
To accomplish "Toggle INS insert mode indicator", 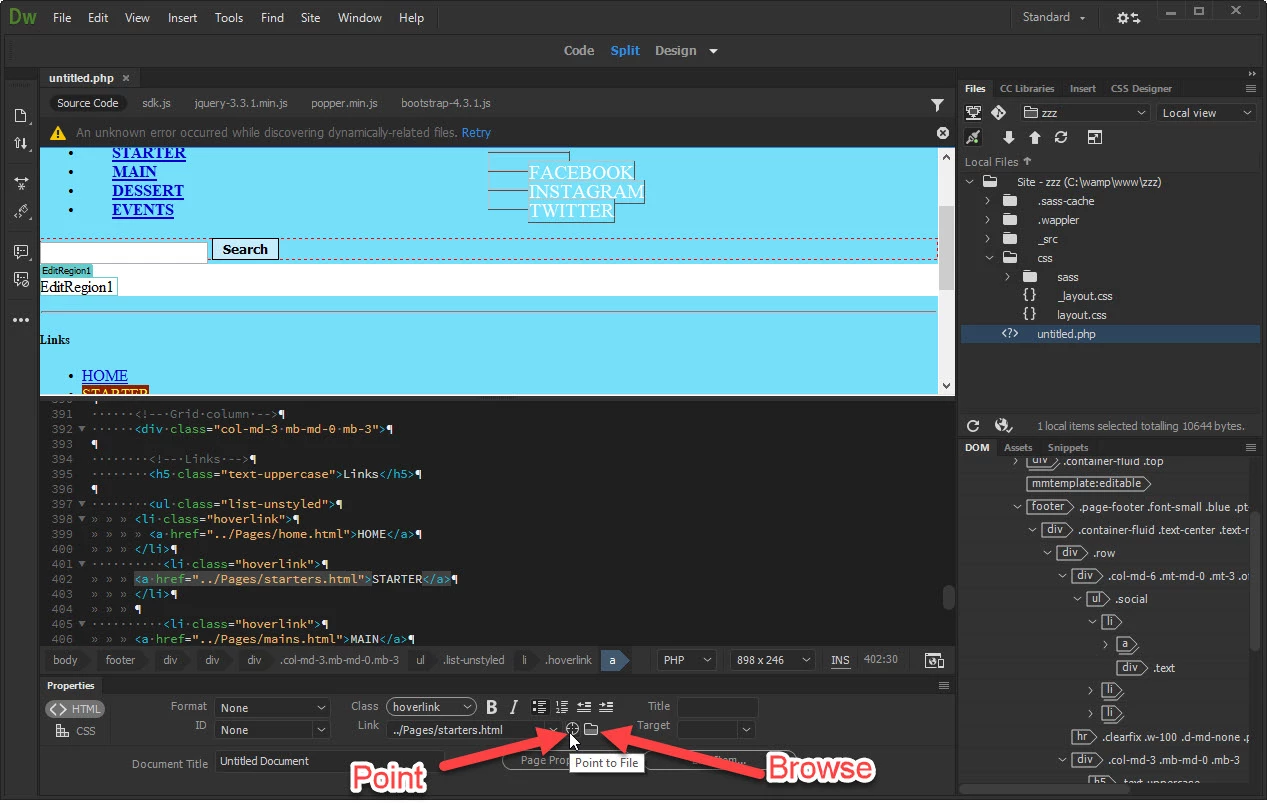I will 840,660.
